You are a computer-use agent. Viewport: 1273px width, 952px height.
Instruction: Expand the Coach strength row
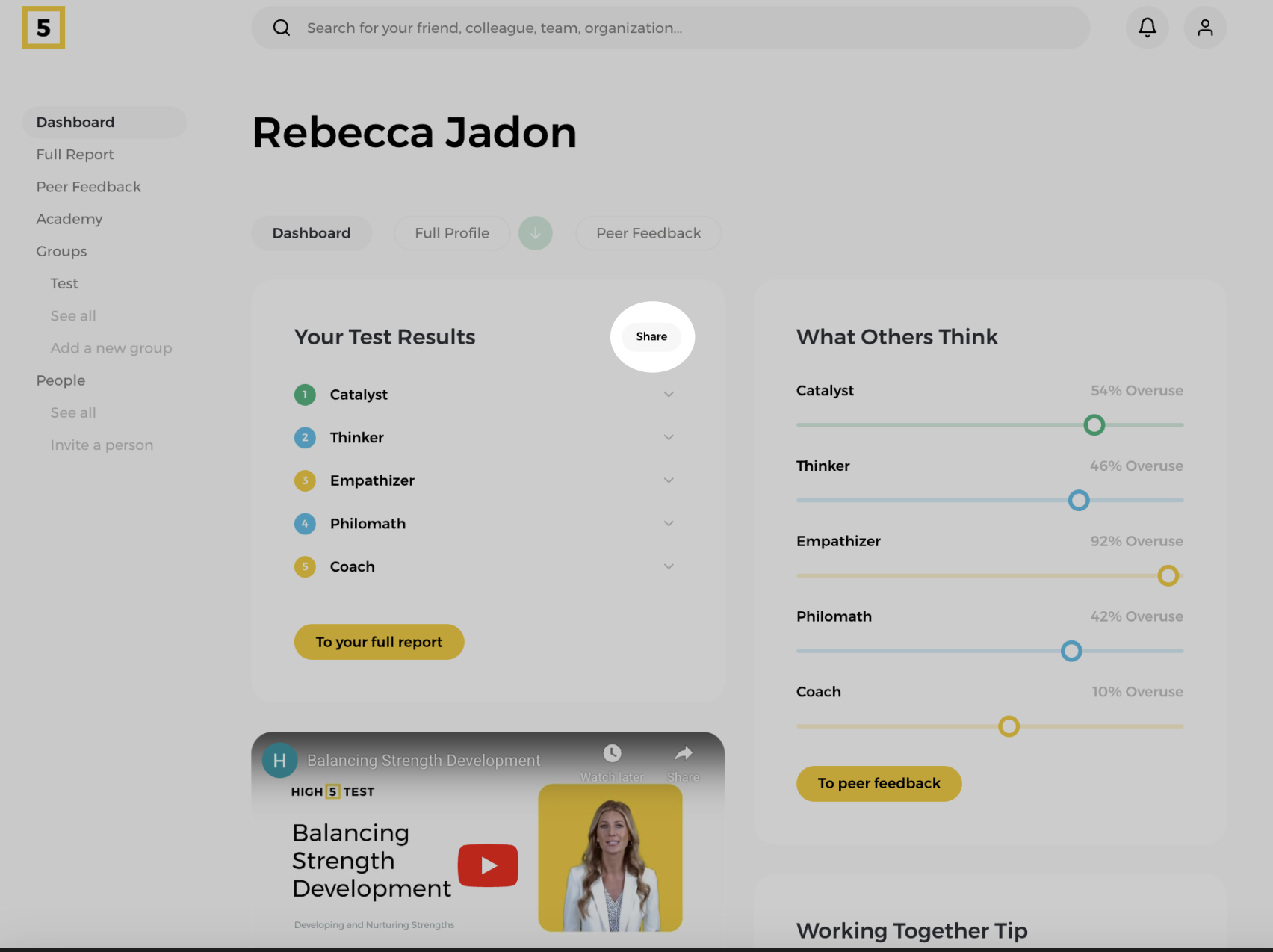(669, 566)
